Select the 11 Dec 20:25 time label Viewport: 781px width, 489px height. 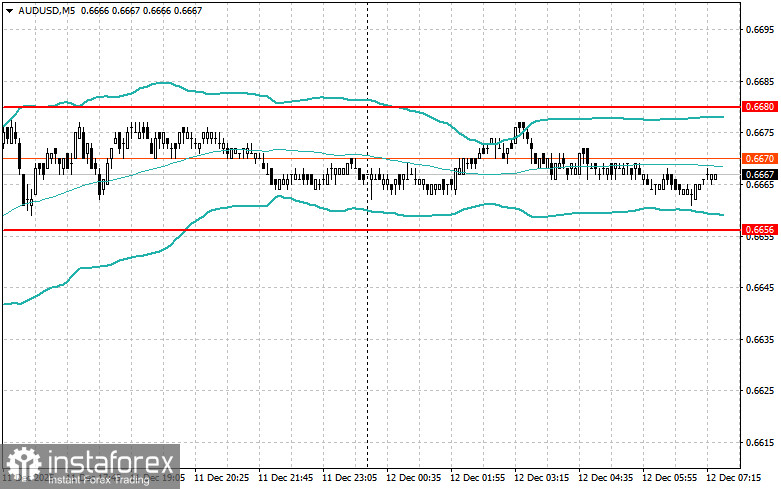click(222, 478)
